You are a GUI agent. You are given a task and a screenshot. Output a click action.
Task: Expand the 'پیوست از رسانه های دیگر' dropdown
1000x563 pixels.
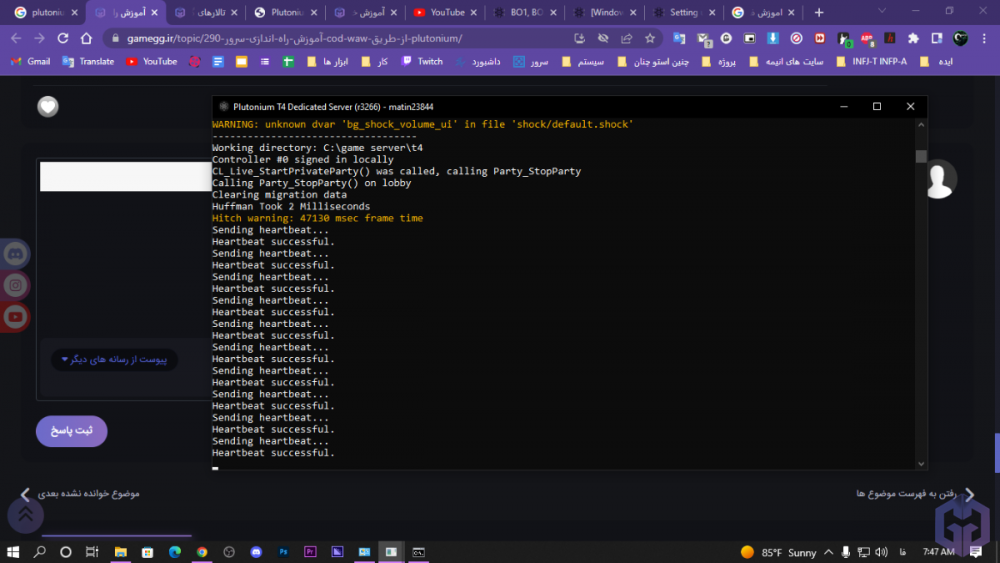click(114, 359)
